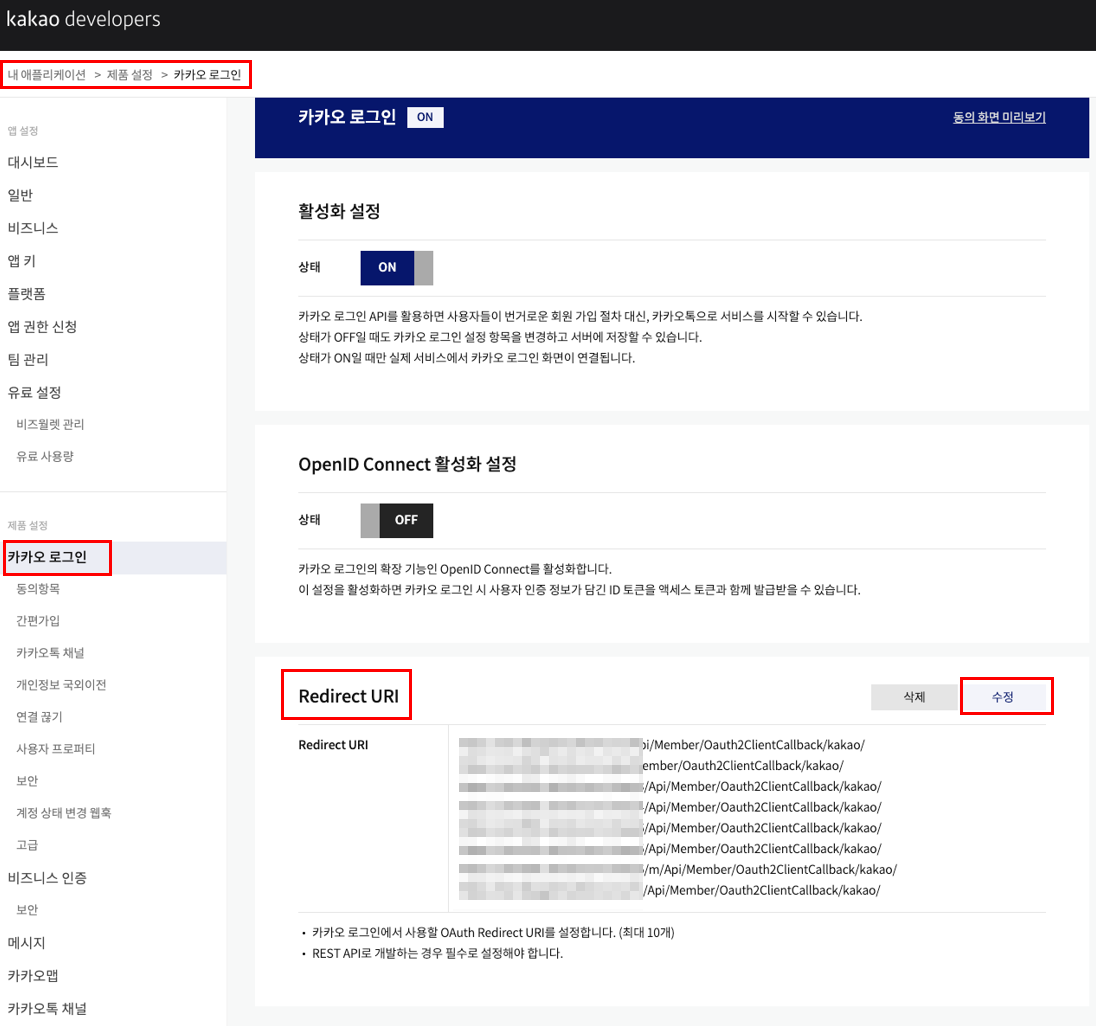Viewport: 1096px width, 1026px height.
Task: Select 고급 sub-menu
Action: (27, 845)
